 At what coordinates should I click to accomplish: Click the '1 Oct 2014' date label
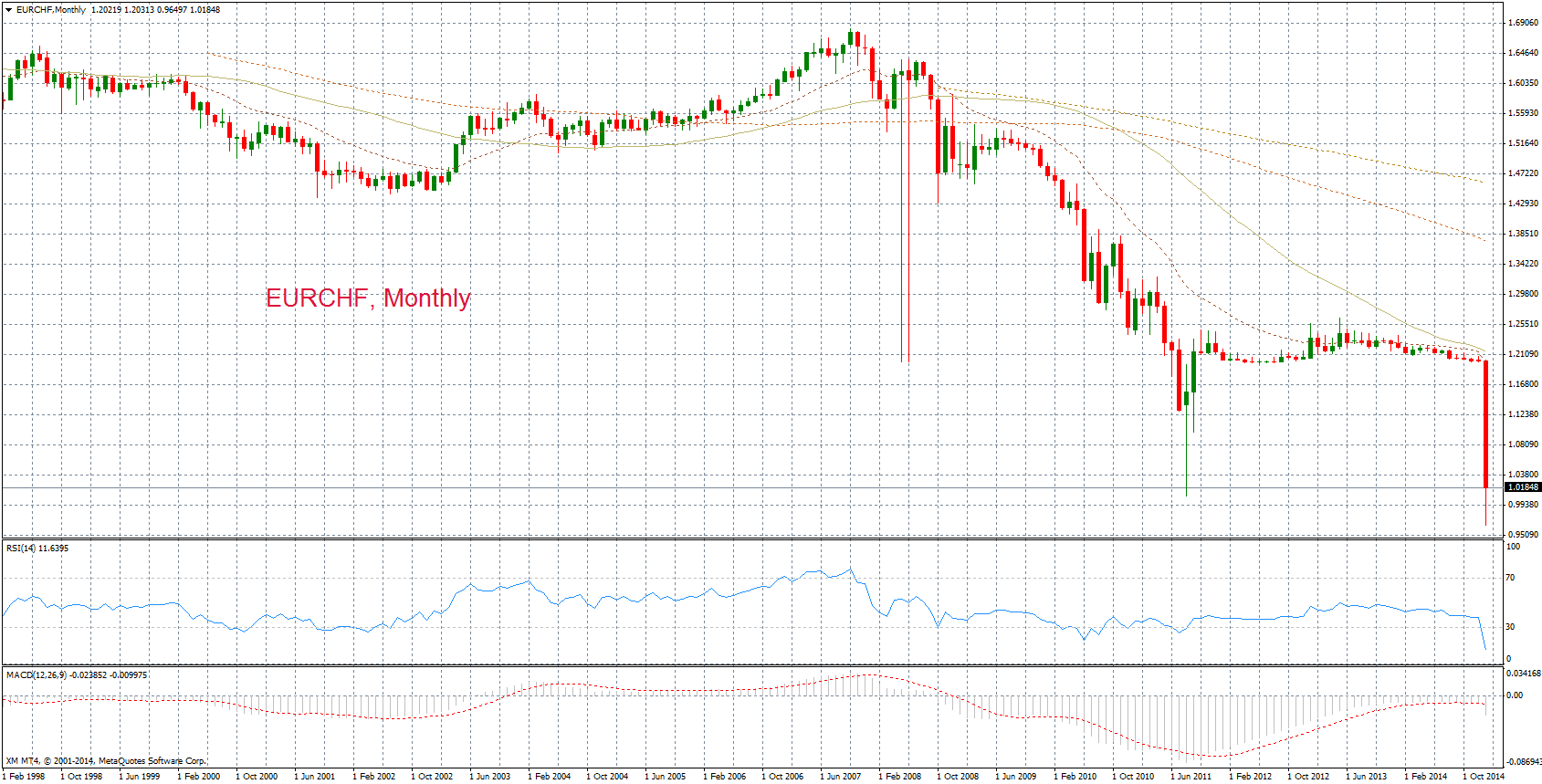[x=1484, y=776]
